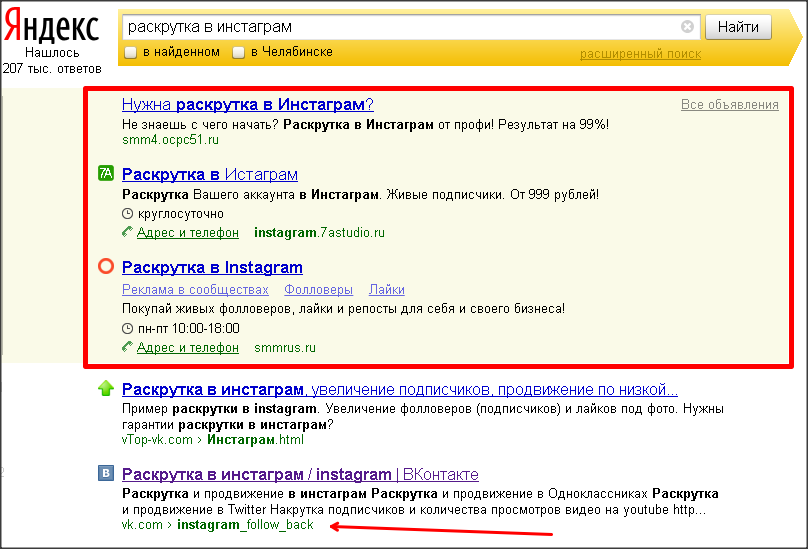Select the Лайки sitelink
The image size is (808, 549).
(x=386, y=290)
